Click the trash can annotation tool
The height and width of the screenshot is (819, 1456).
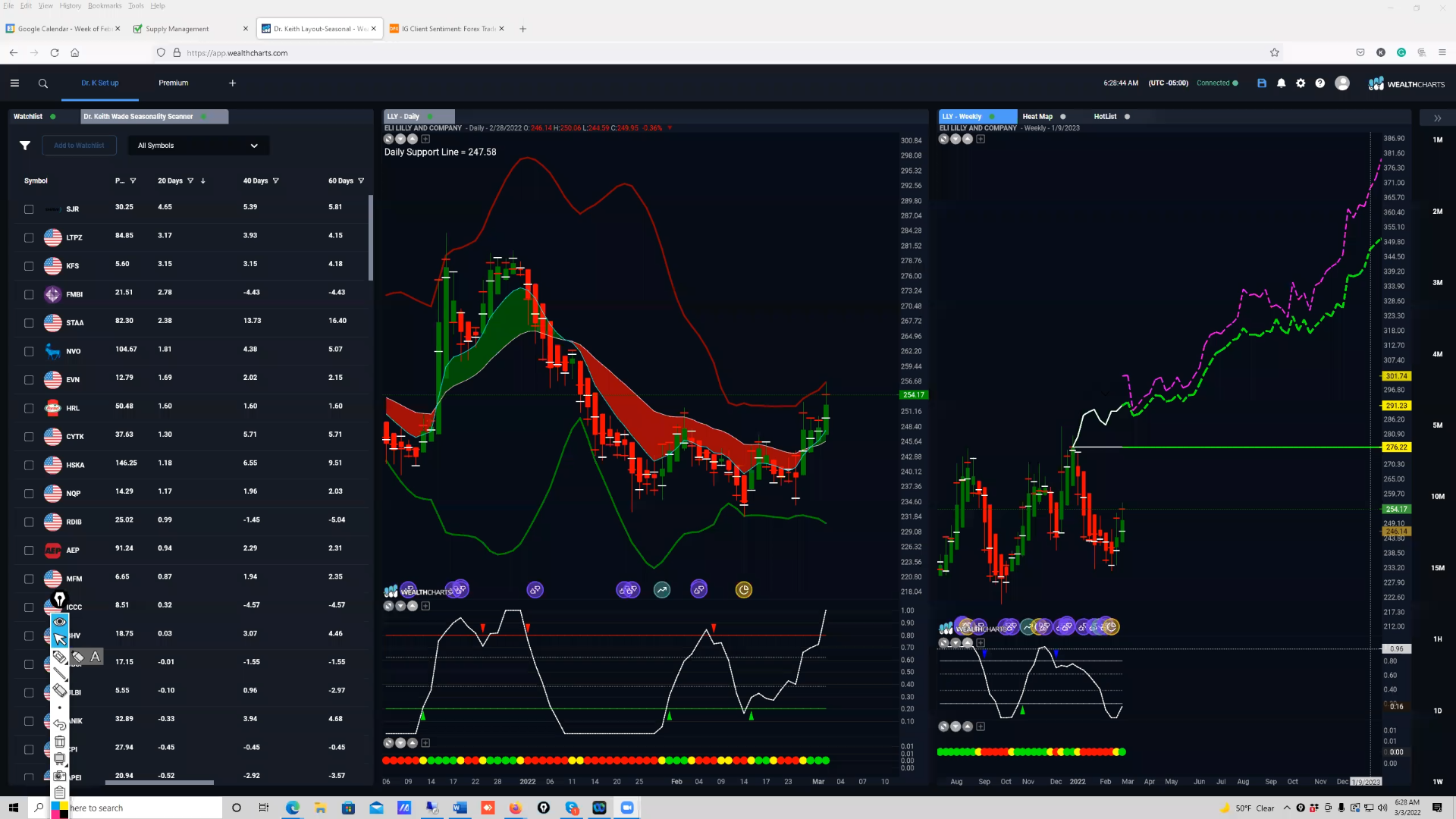[x=60, y=742]
